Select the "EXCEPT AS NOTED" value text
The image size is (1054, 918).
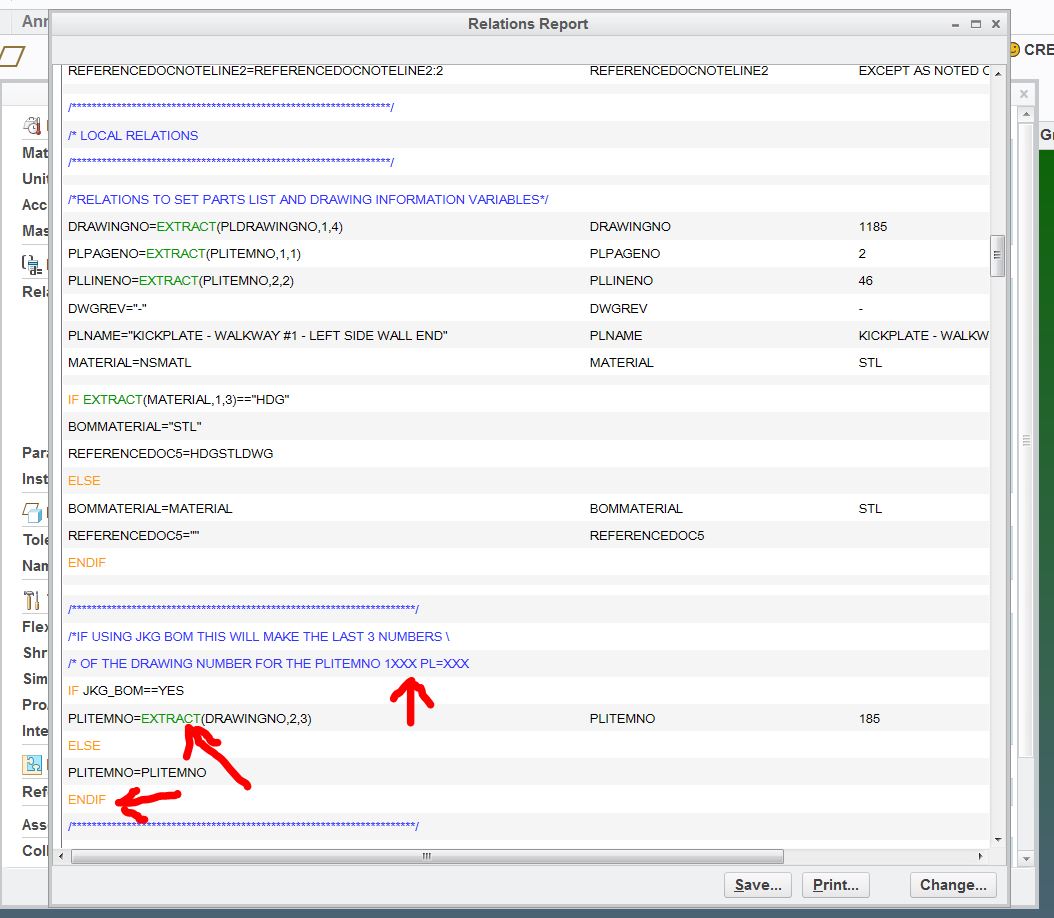pyautogui.click(x=924, y=71)
